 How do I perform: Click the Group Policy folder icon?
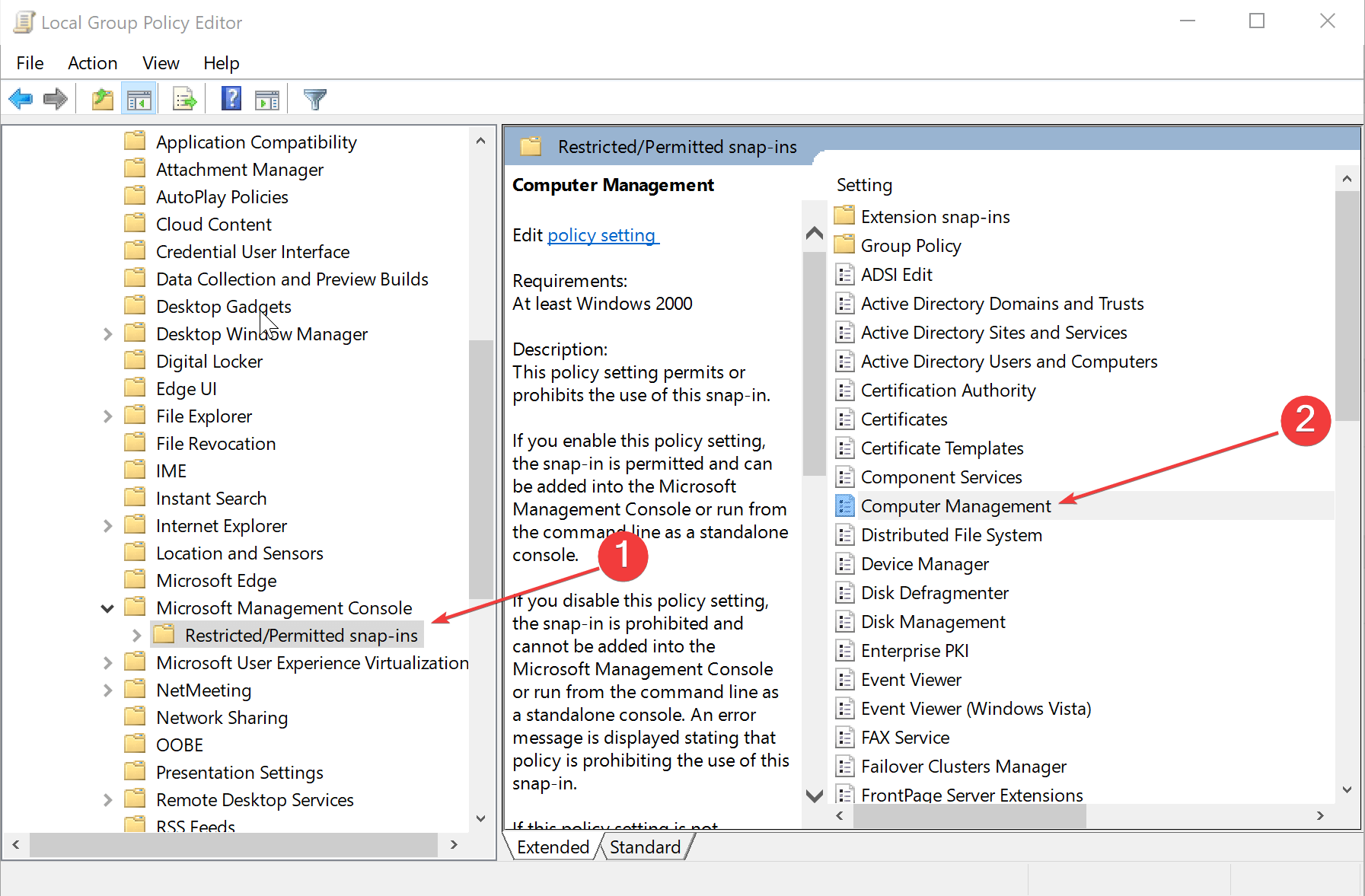click(844, 245)
